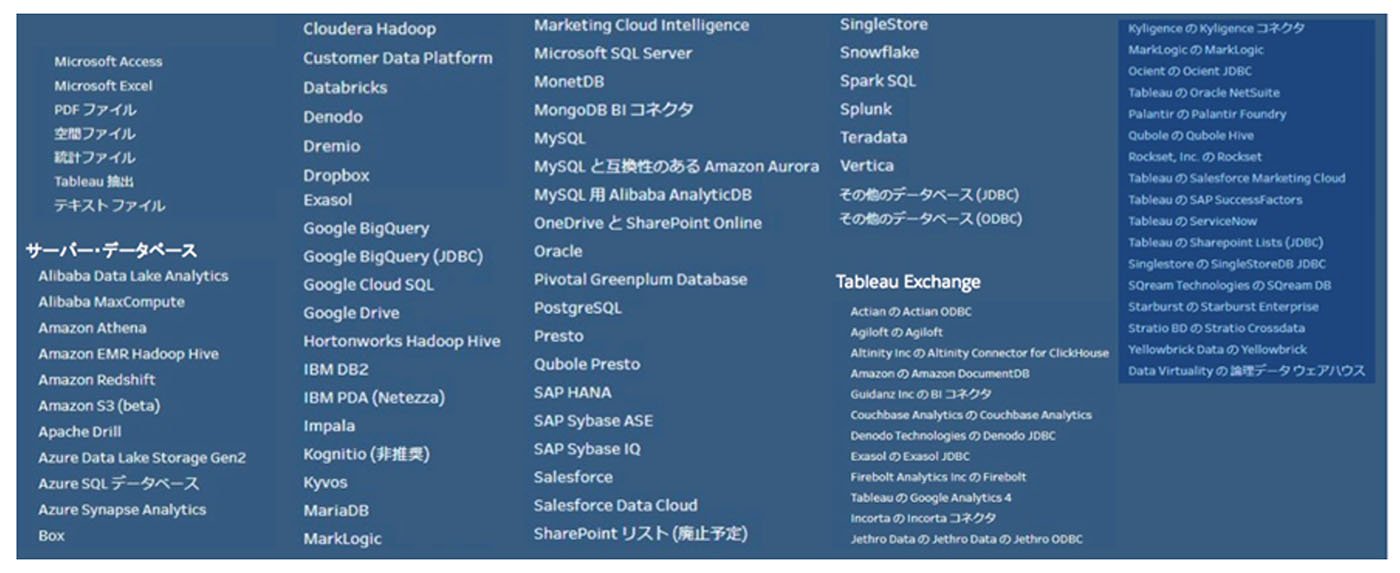Select the Microsoft Excel connector
Screen dimensions: 1400x573
coord(103,86)
